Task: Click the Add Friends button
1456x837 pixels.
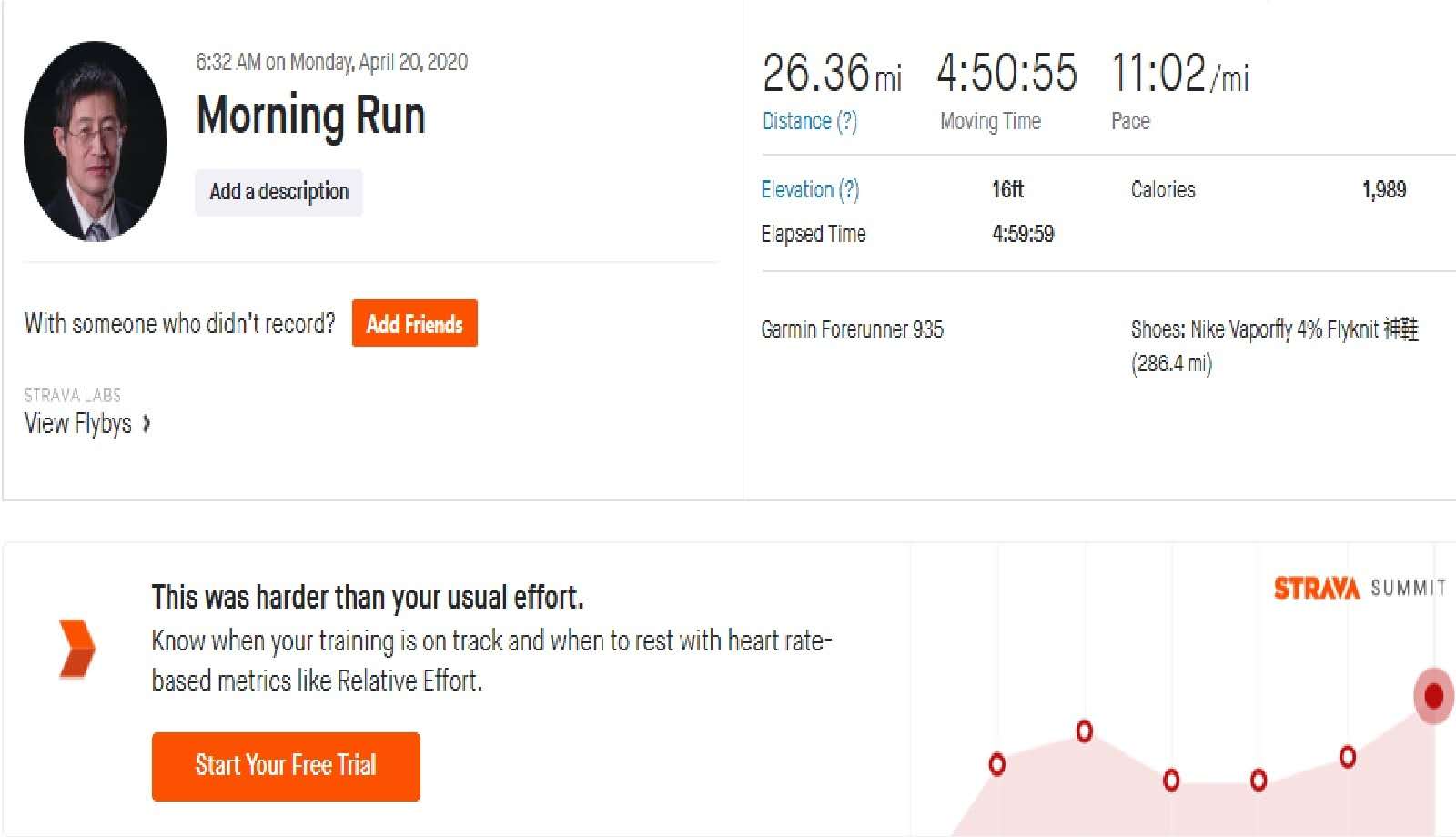Action: click(415, 323)
